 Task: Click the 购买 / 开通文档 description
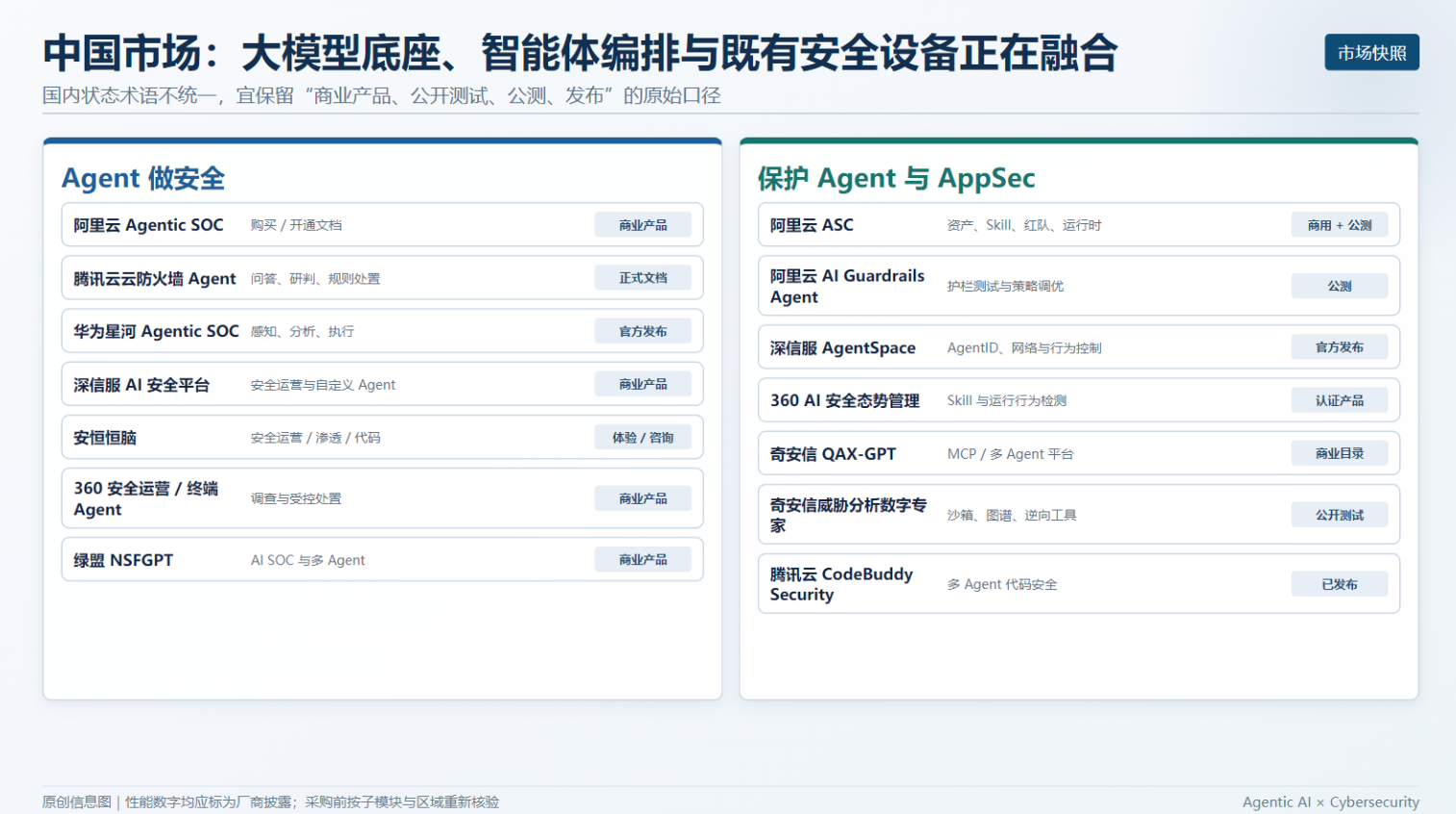point(296,225)
